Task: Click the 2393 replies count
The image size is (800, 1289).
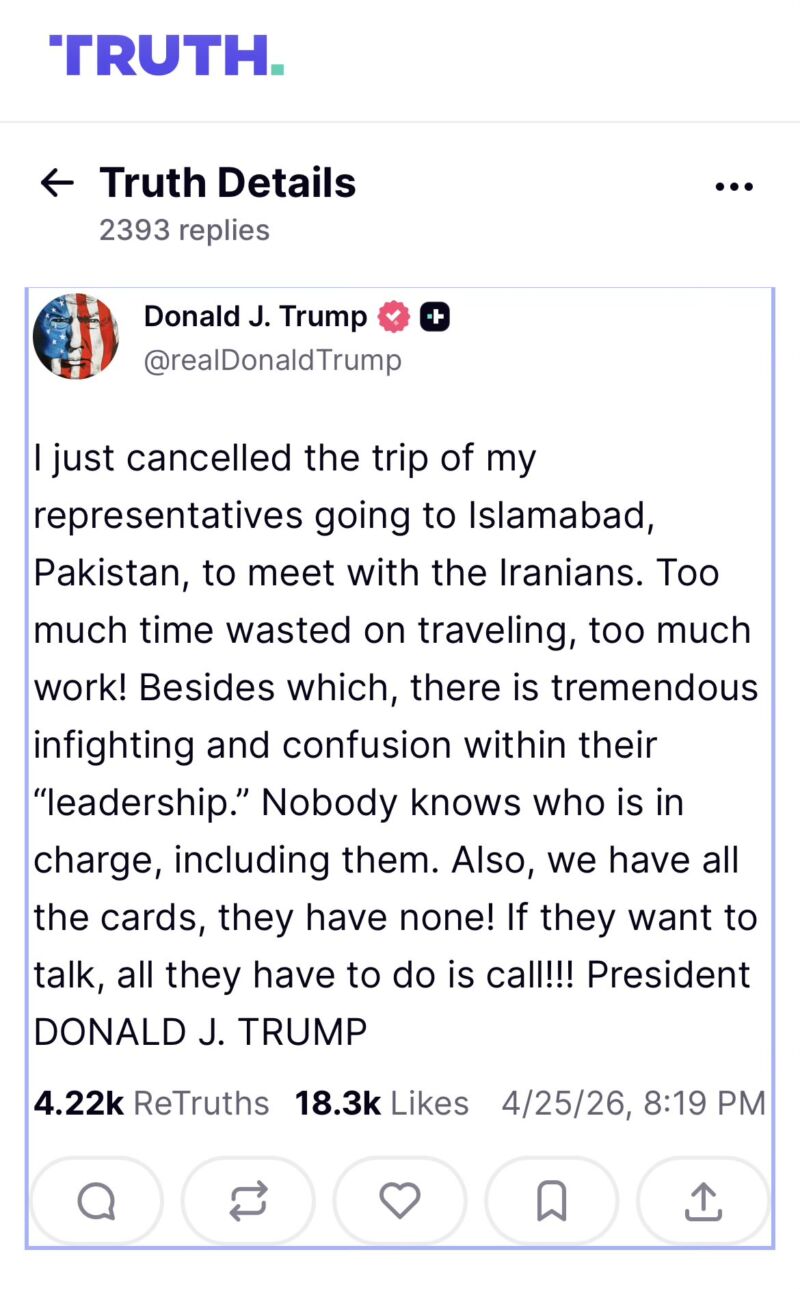Action: pos(184,230)
